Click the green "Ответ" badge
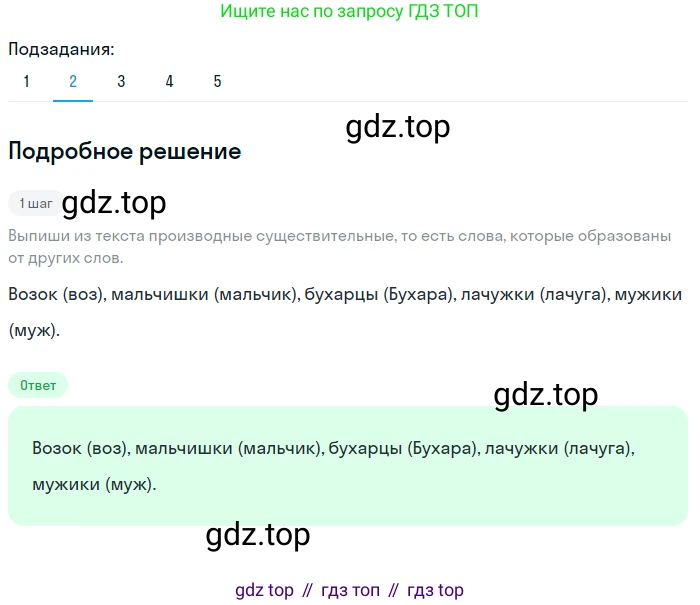This screenshot has width=700, height=605. (38, 385)
